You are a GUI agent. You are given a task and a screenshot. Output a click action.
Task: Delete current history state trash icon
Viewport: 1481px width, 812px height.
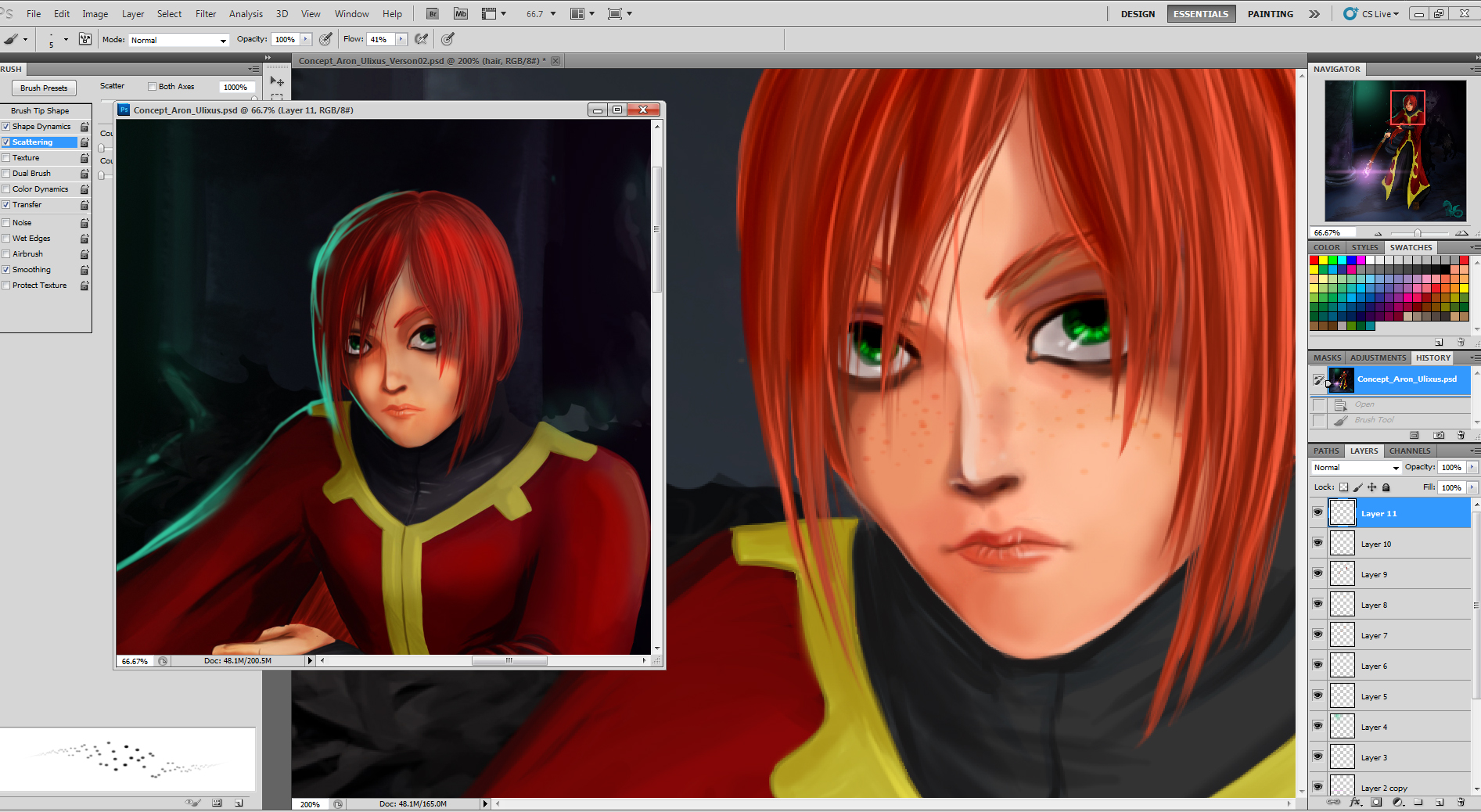(1461, 435)
